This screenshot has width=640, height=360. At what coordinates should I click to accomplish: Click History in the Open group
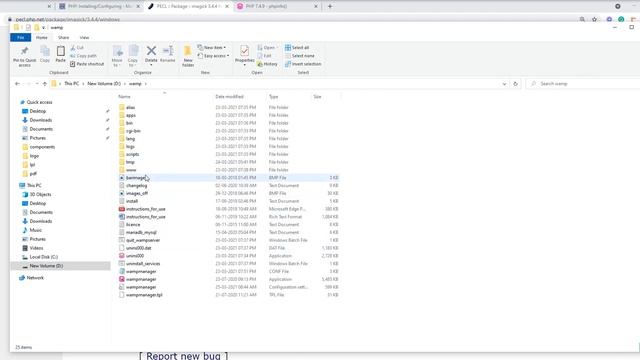pos(267,64)
